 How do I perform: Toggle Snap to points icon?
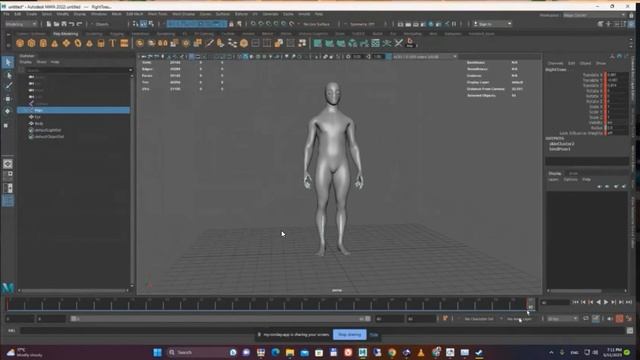tap(269, 24)
